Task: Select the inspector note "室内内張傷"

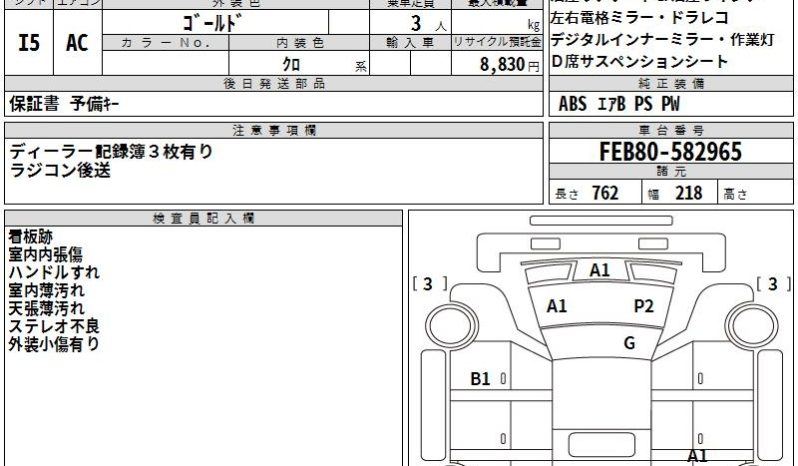Action: (45, 254)
